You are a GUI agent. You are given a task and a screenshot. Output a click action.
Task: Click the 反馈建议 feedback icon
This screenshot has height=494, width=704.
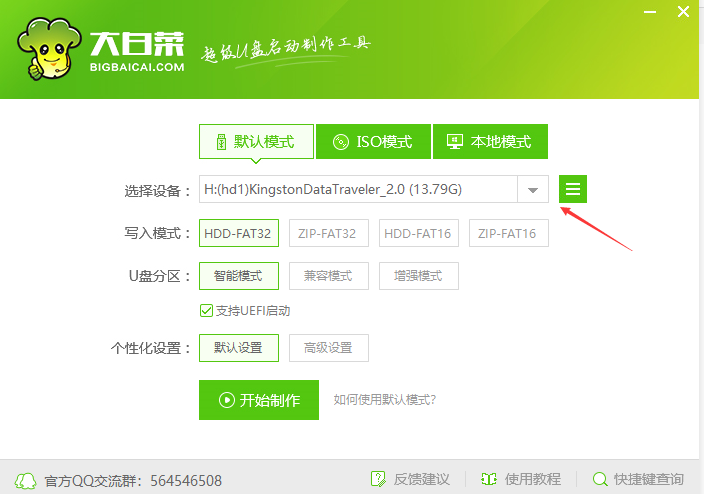378,479
